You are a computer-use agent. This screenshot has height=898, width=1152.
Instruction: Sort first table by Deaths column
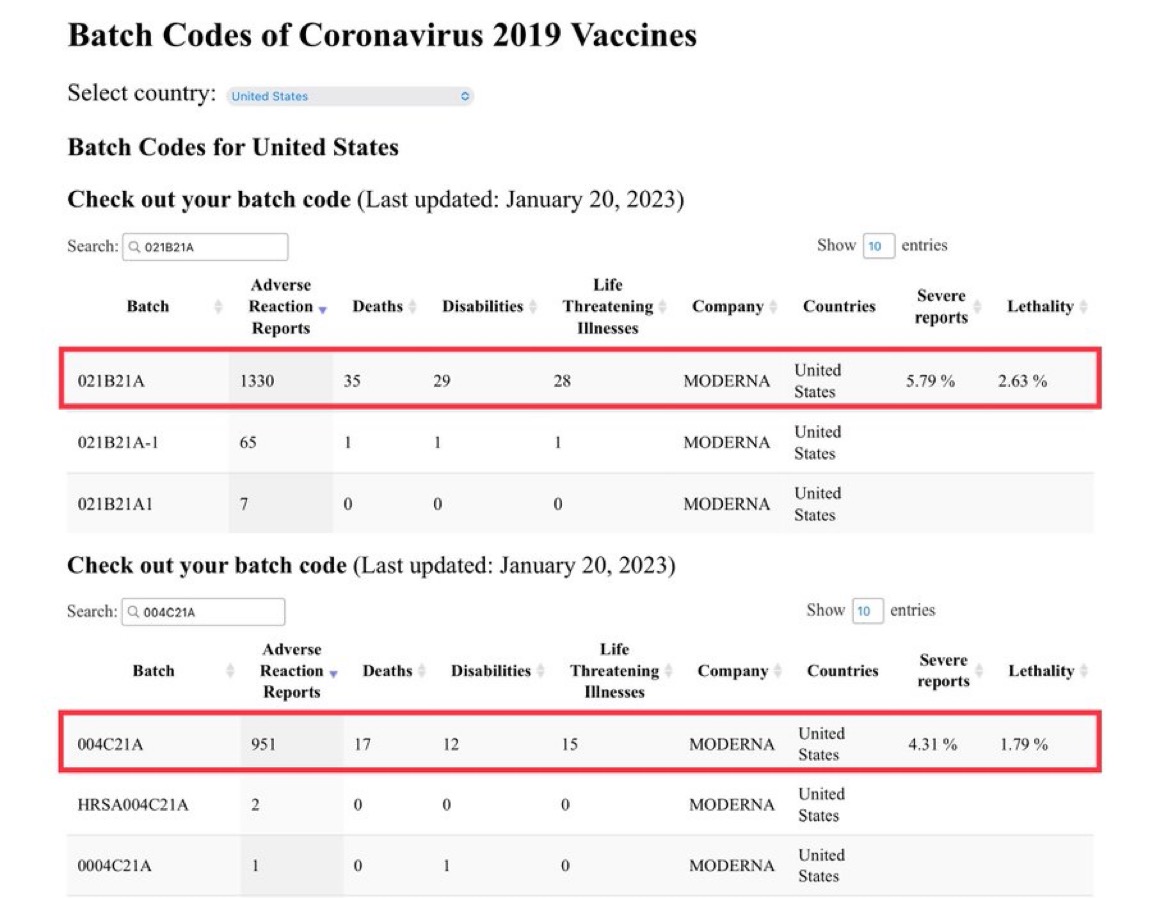pos(378,307)
